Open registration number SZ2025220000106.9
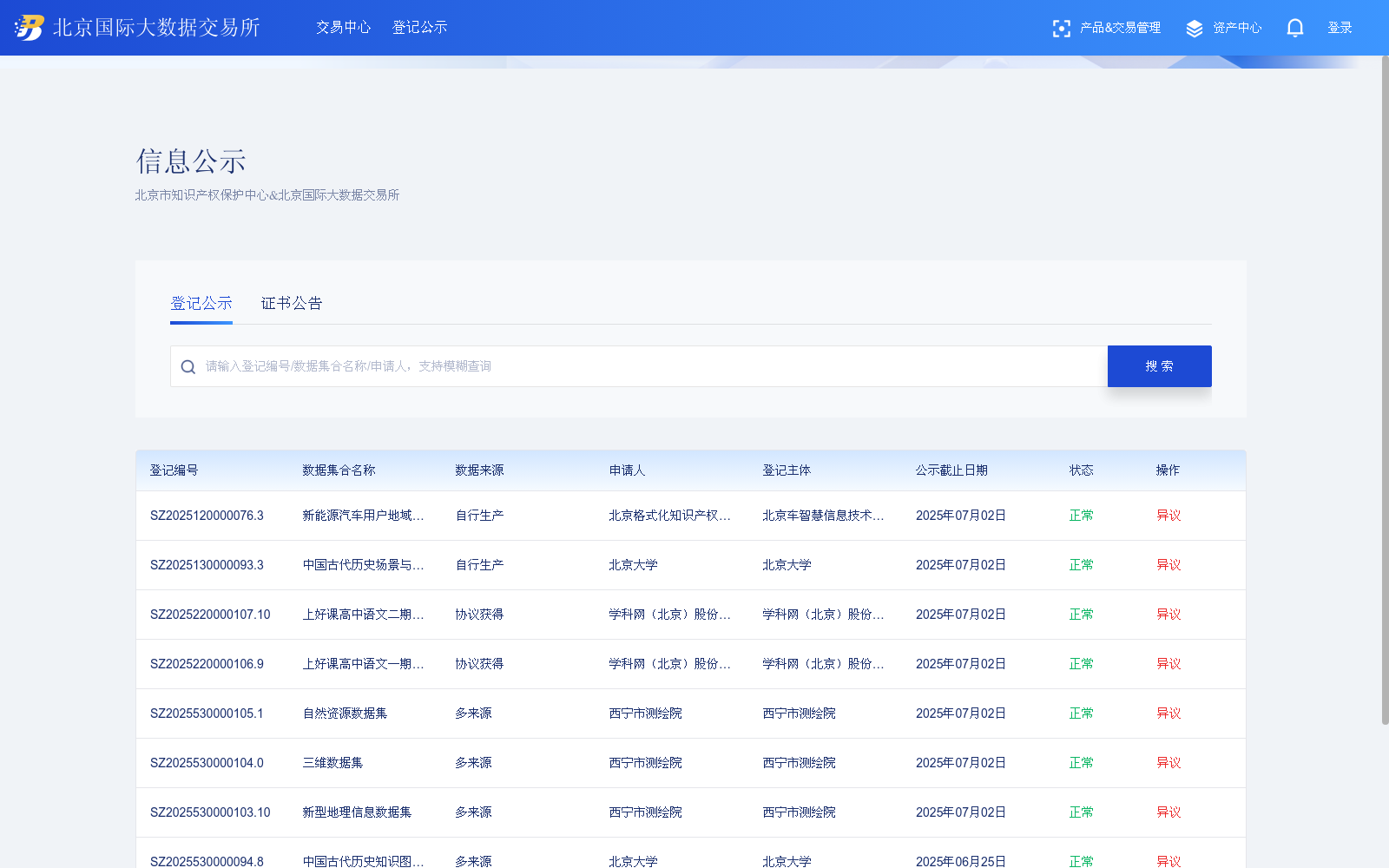Viewport: 1389px width, 868px height. (207, 664)
